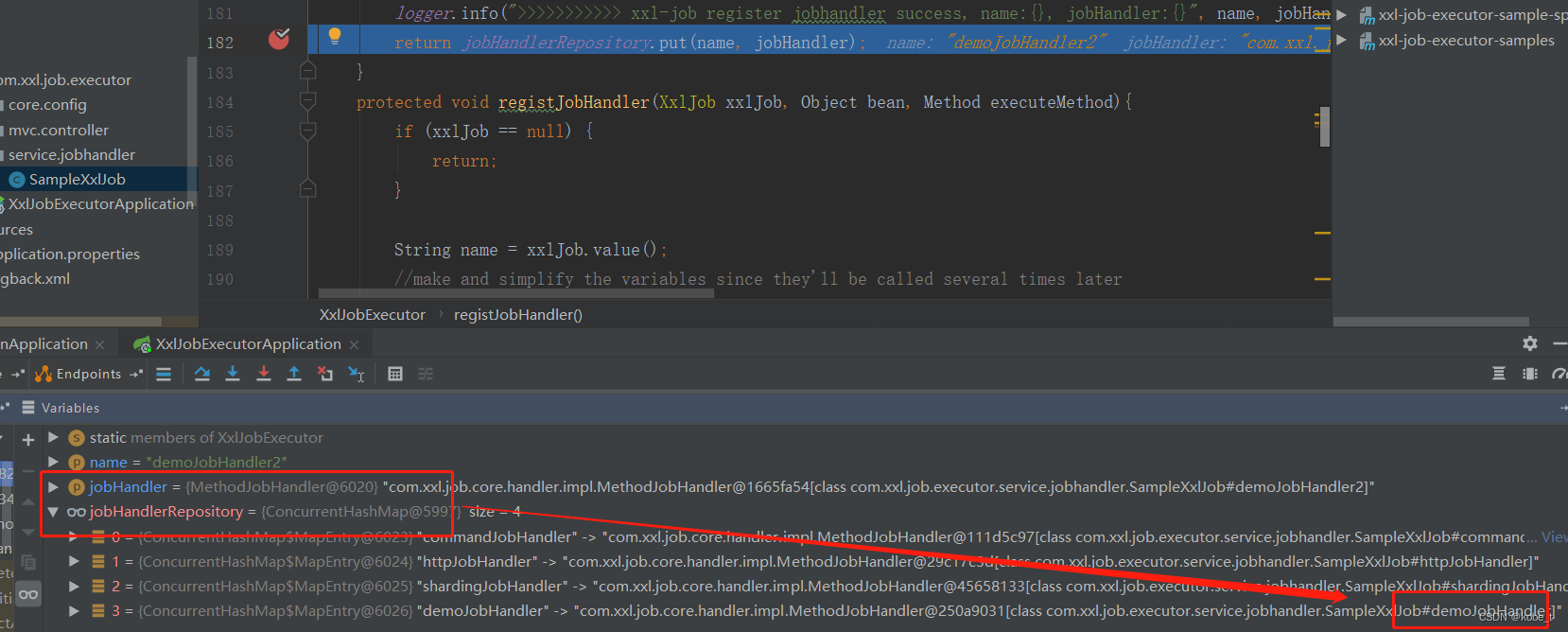Select SampleXxlJob in project tree

[77, 180]
